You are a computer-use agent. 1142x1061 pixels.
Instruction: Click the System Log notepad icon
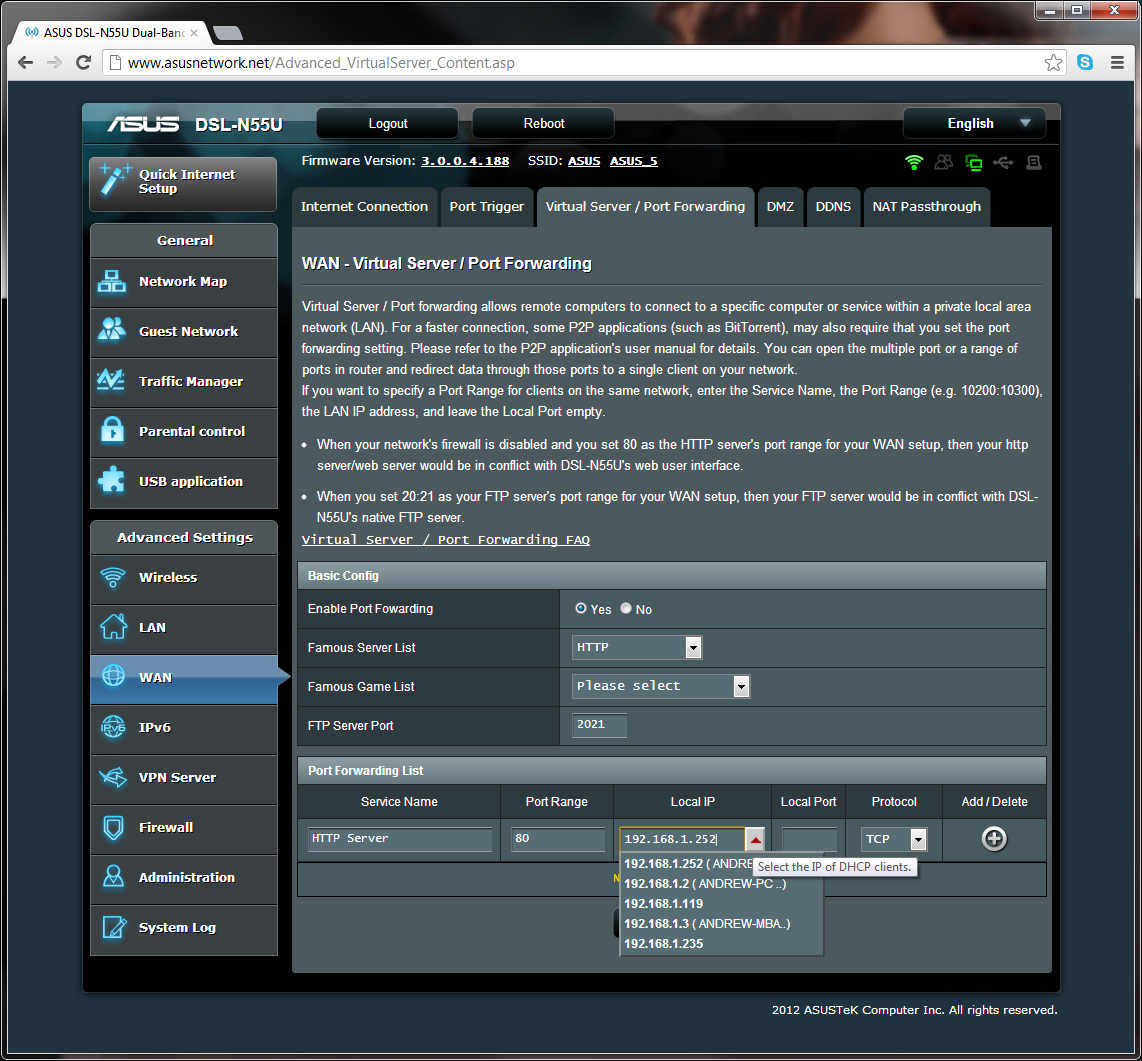(113, 927)
